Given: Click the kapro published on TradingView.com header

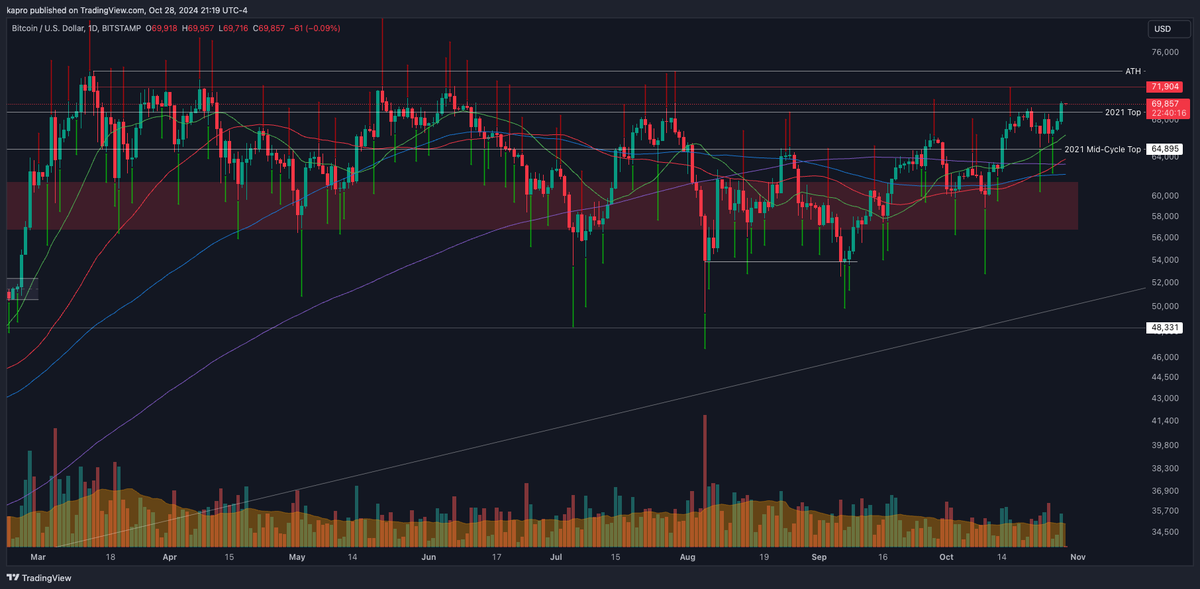Looking at the screenshot, I should click(129, 10).
